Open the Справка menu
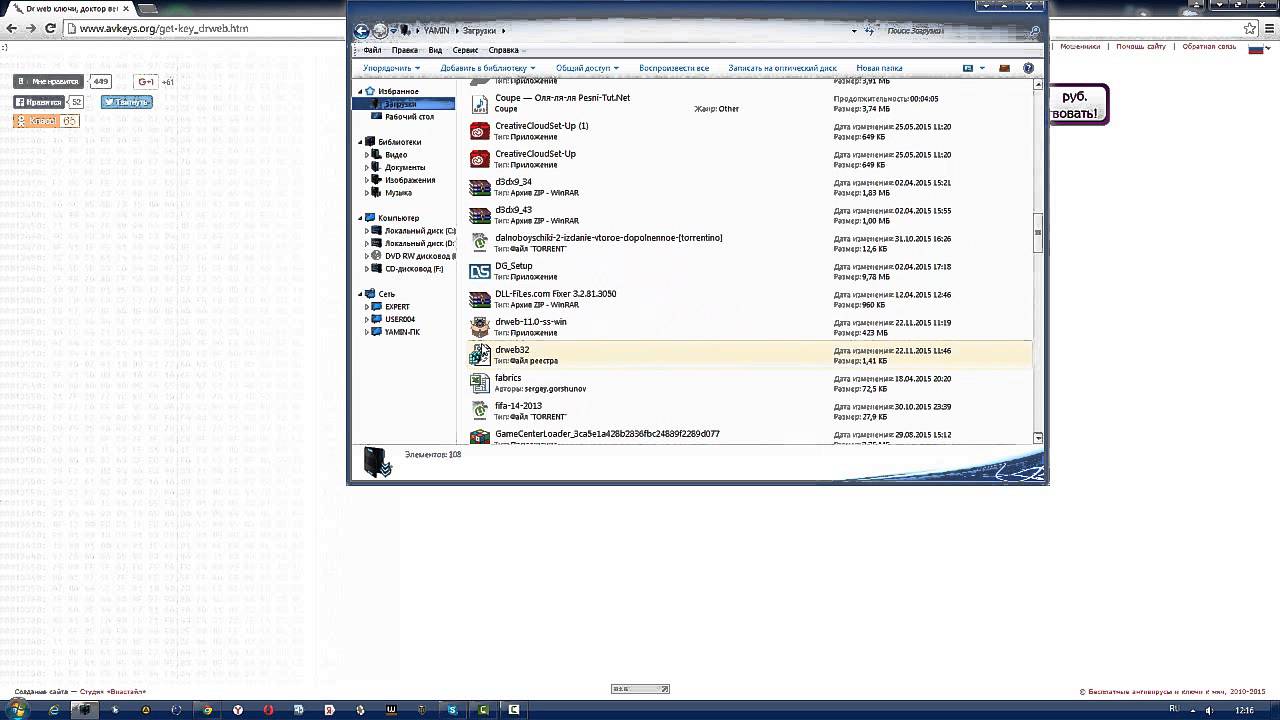 [x=503, y=50]
